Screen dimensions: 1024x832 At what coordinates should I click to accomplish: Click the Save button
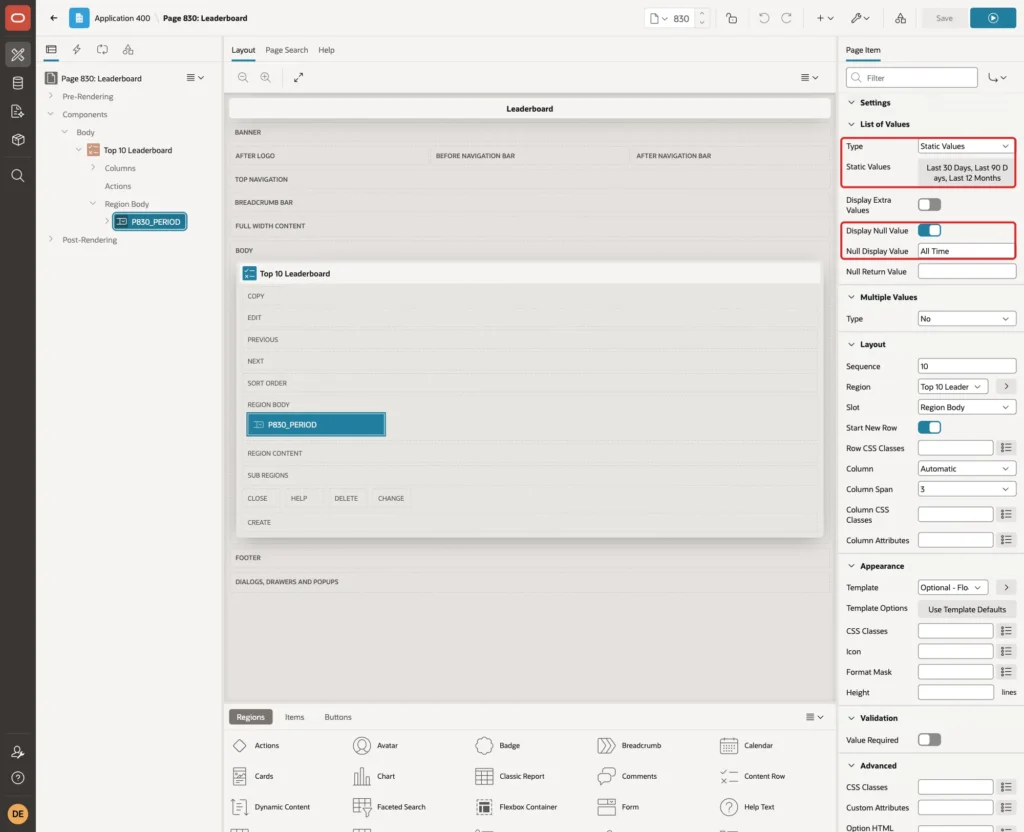944,18
